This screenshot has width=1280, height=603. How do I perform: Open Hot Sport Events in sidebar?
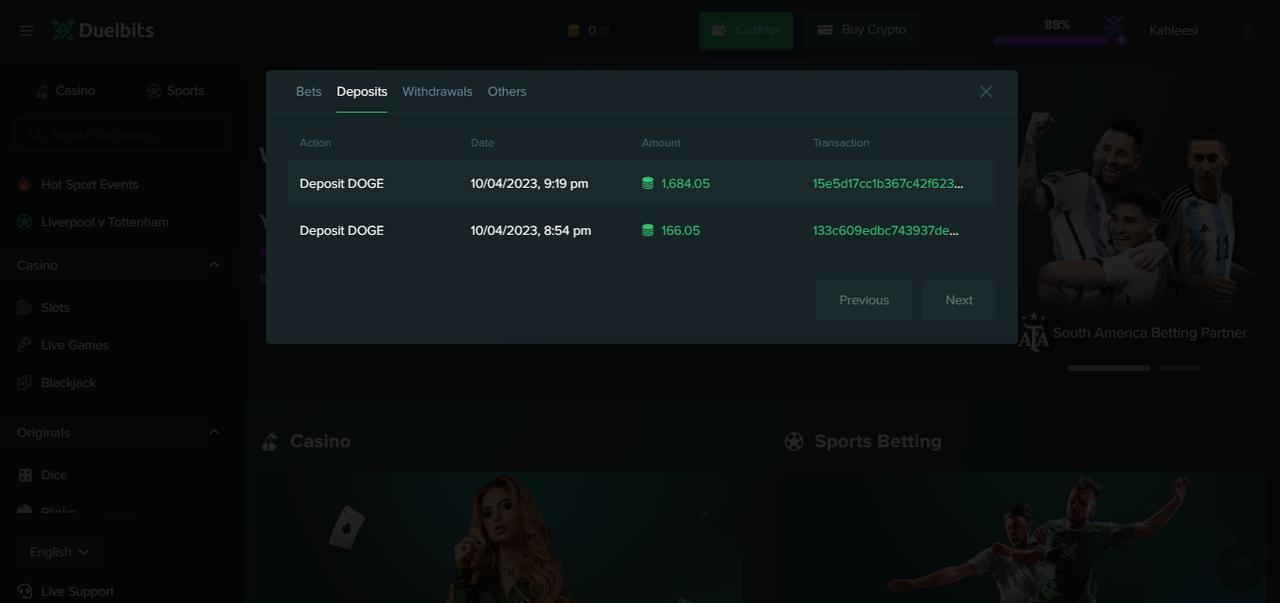pos(90,185)
